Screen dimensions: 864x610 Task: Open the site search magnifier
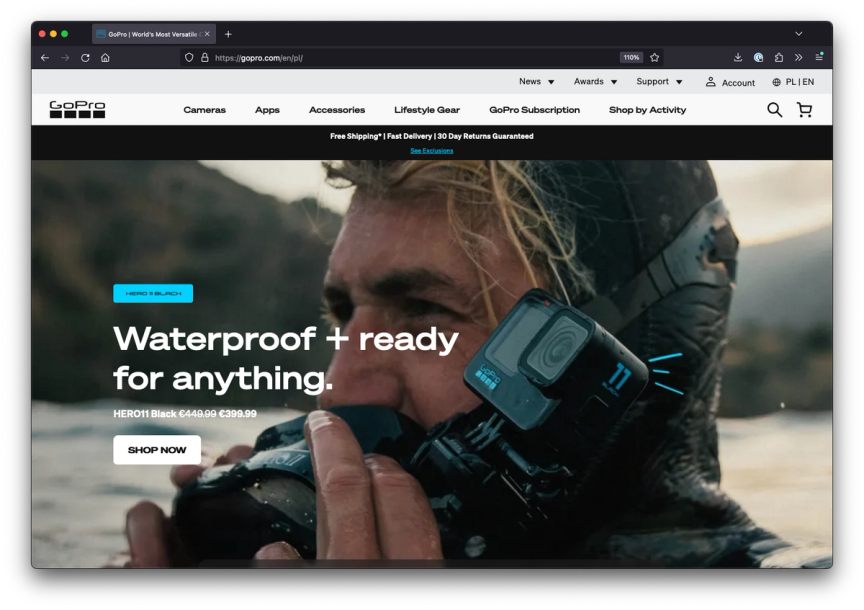[x=775, y=110]
